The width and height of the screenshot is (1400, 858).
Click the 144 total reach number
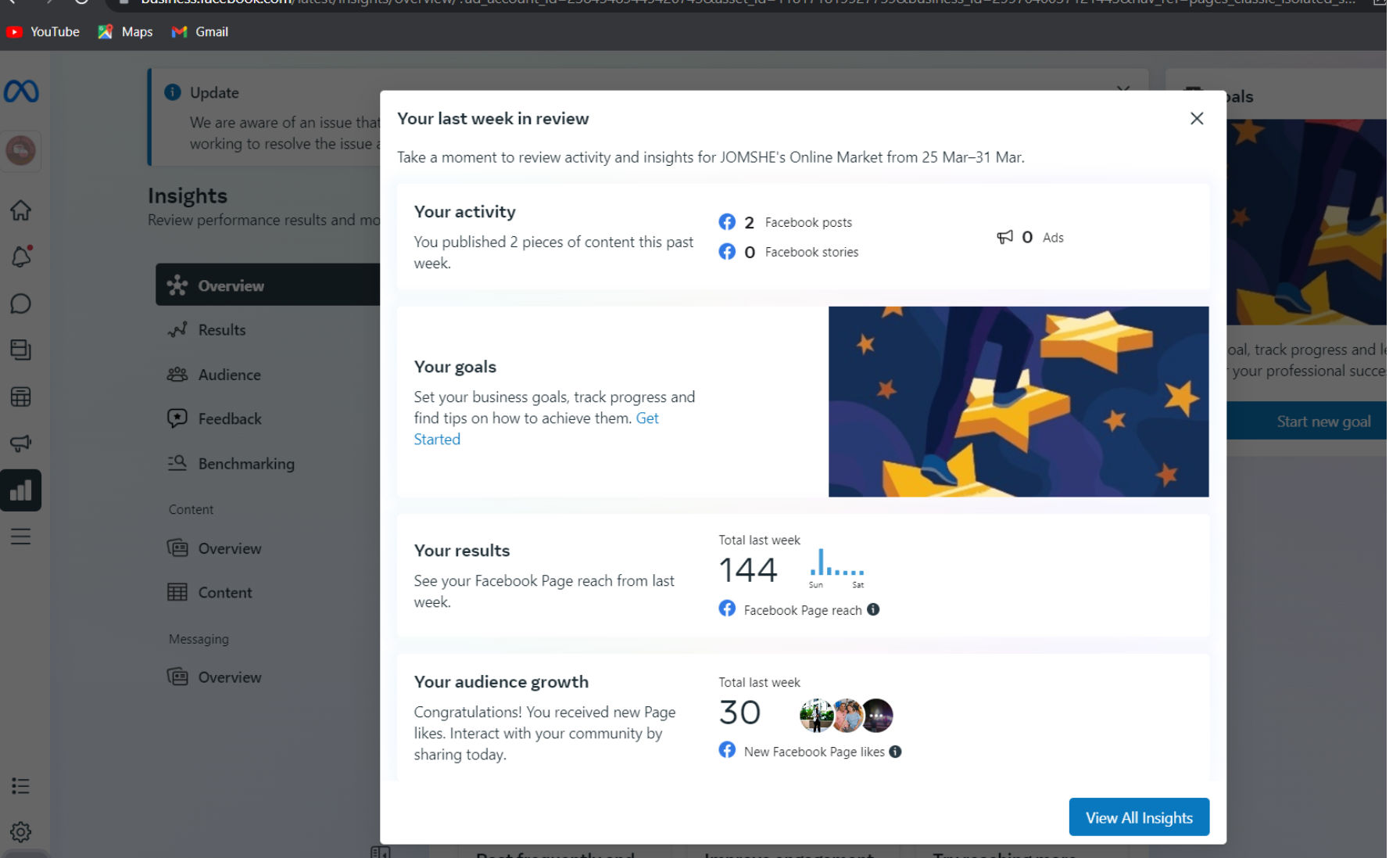click(x=748, y=569)
